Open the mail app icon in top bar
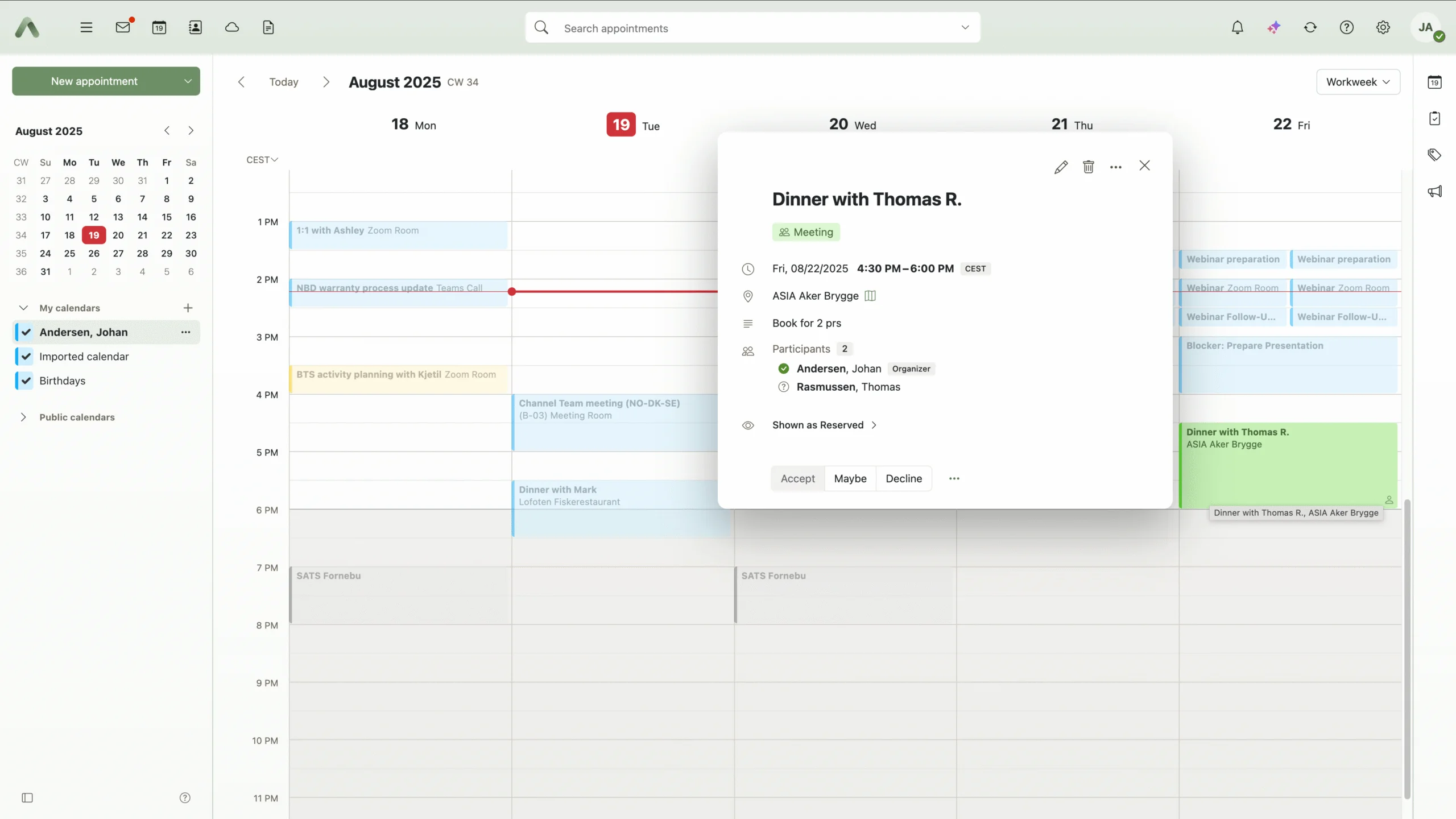This screenshot has height=819, width=1456. [123, 27]
